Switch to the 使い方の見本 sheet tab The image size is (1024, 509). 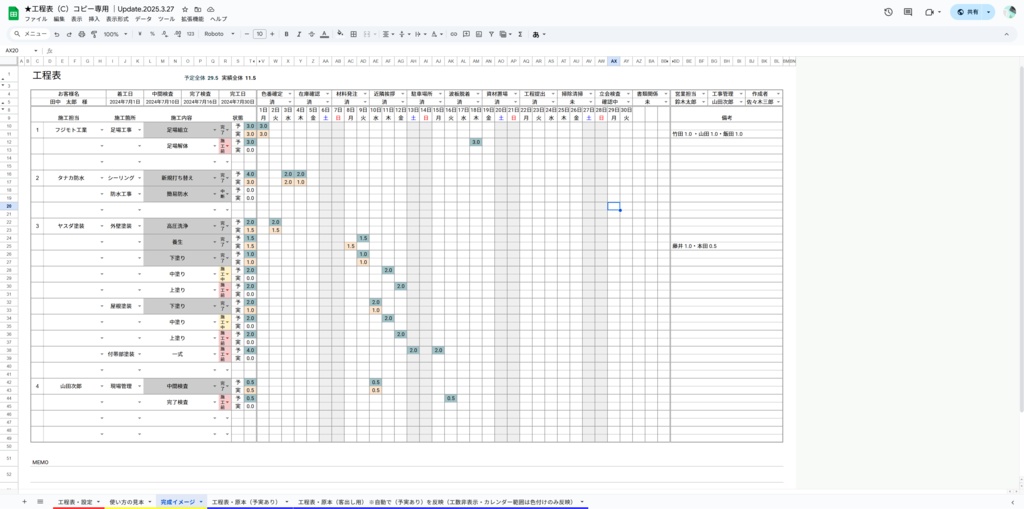(x=130, y=502)
